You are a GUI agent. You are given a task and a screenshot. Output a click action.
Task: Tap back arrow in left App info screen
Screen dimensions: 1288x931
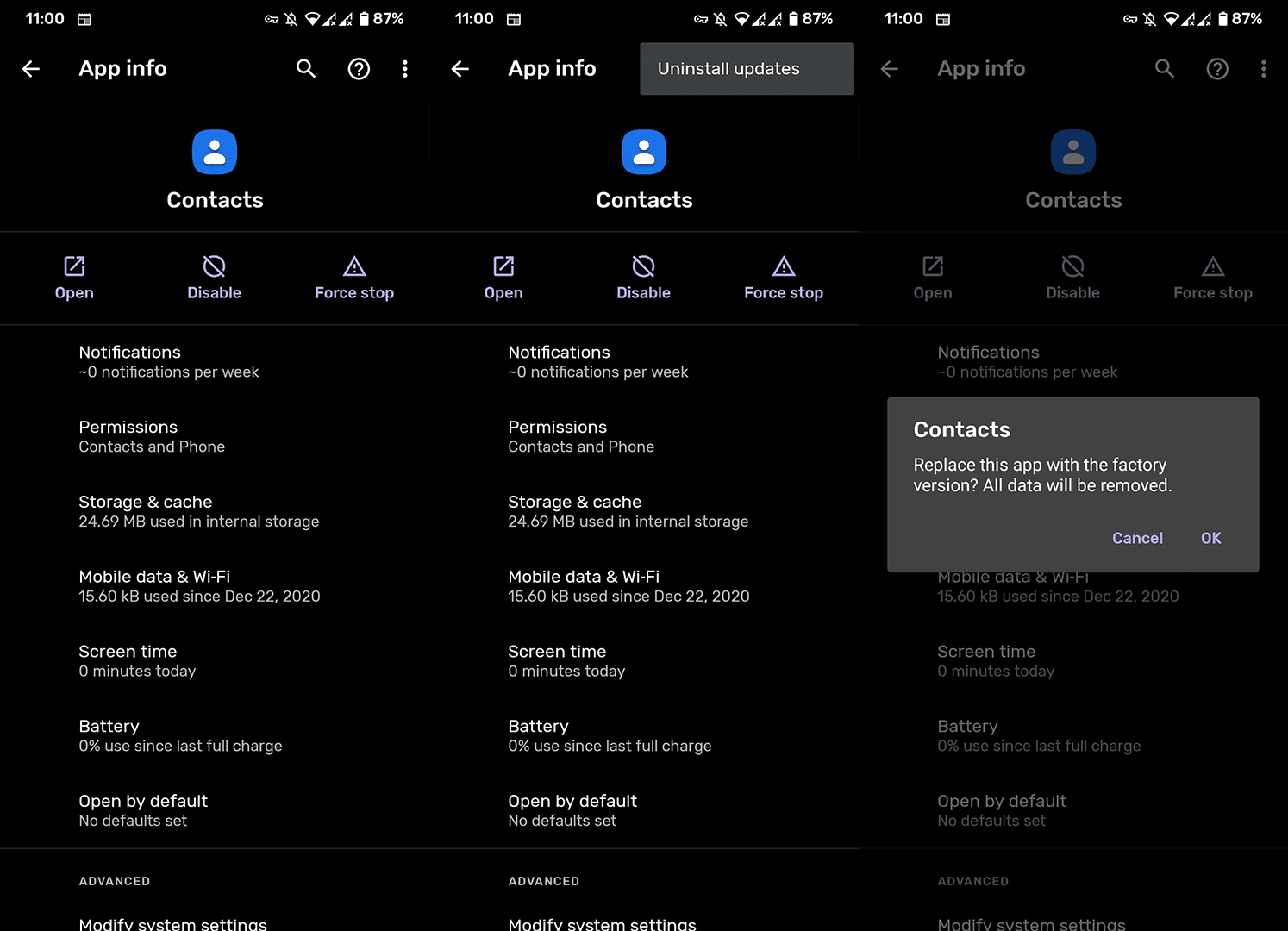(x=31, y=69)
